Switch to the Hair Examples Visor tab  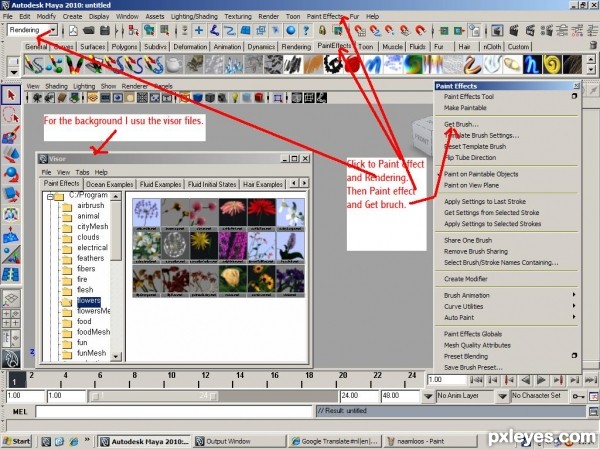click(x=263, y=184)
